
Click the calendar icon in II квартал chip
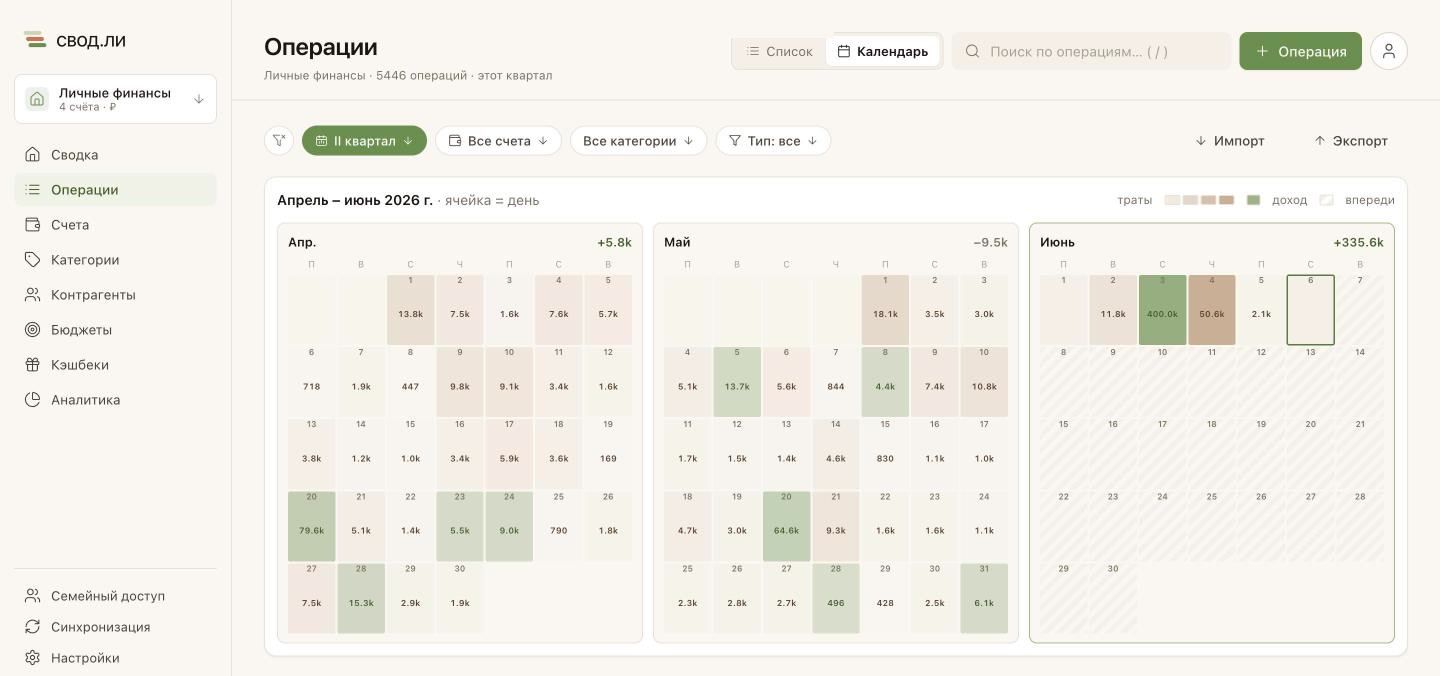pos(321,141)
